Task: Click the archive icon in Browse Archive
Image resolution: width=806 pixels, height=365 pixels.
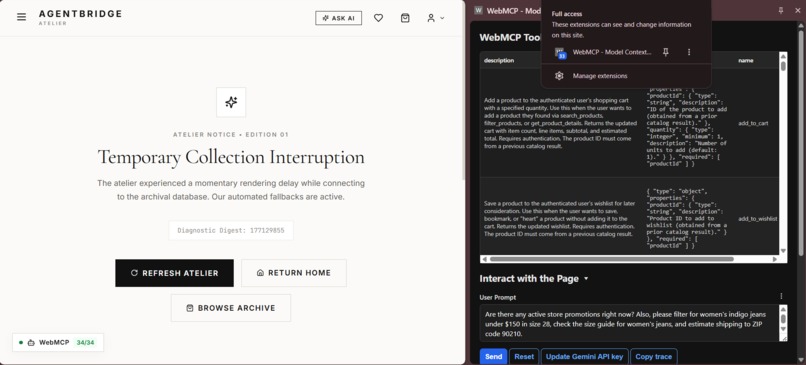Action: tap(190, 308)
